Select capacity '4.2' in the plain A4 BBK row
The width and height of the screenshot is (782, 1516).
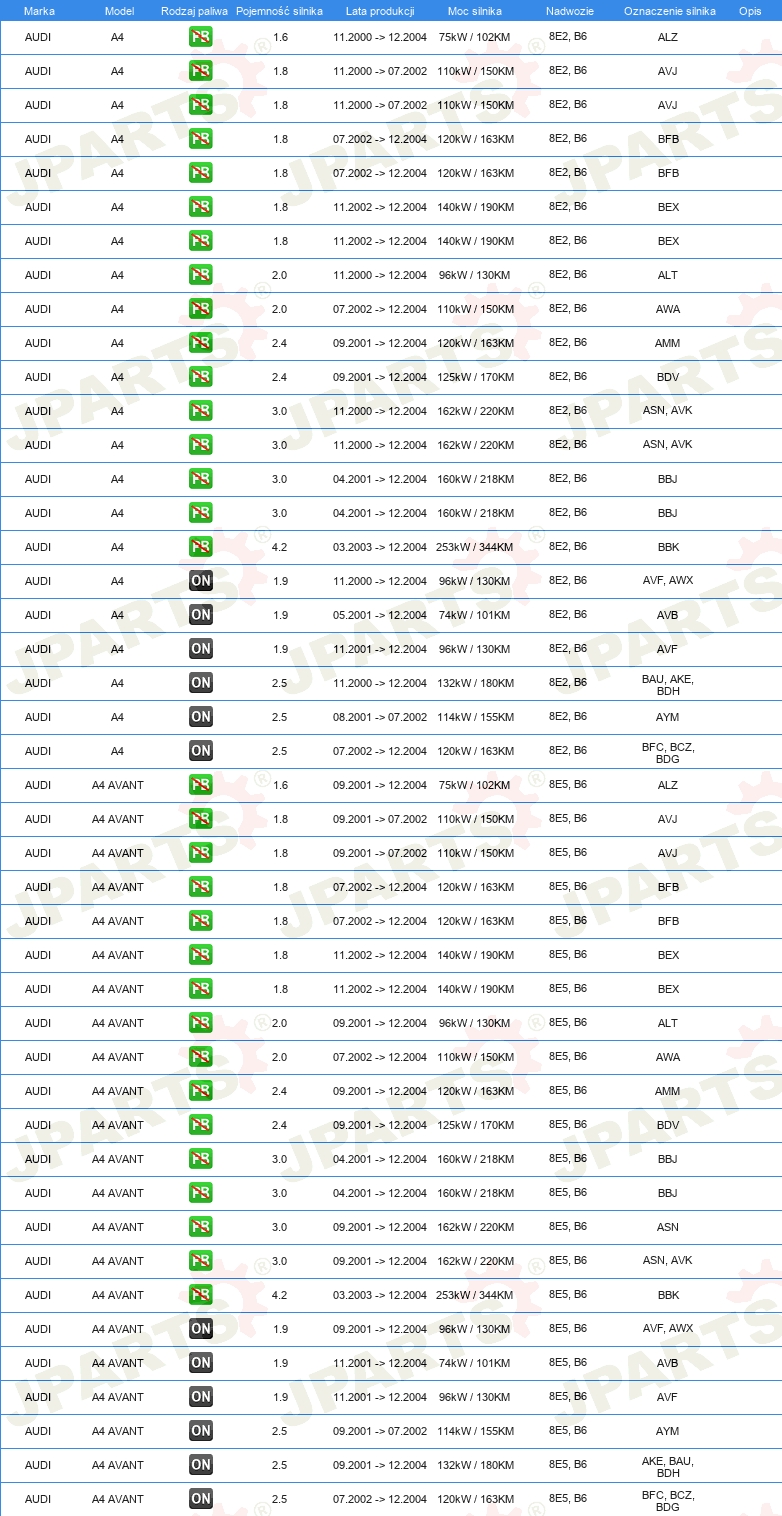point(280,548)
